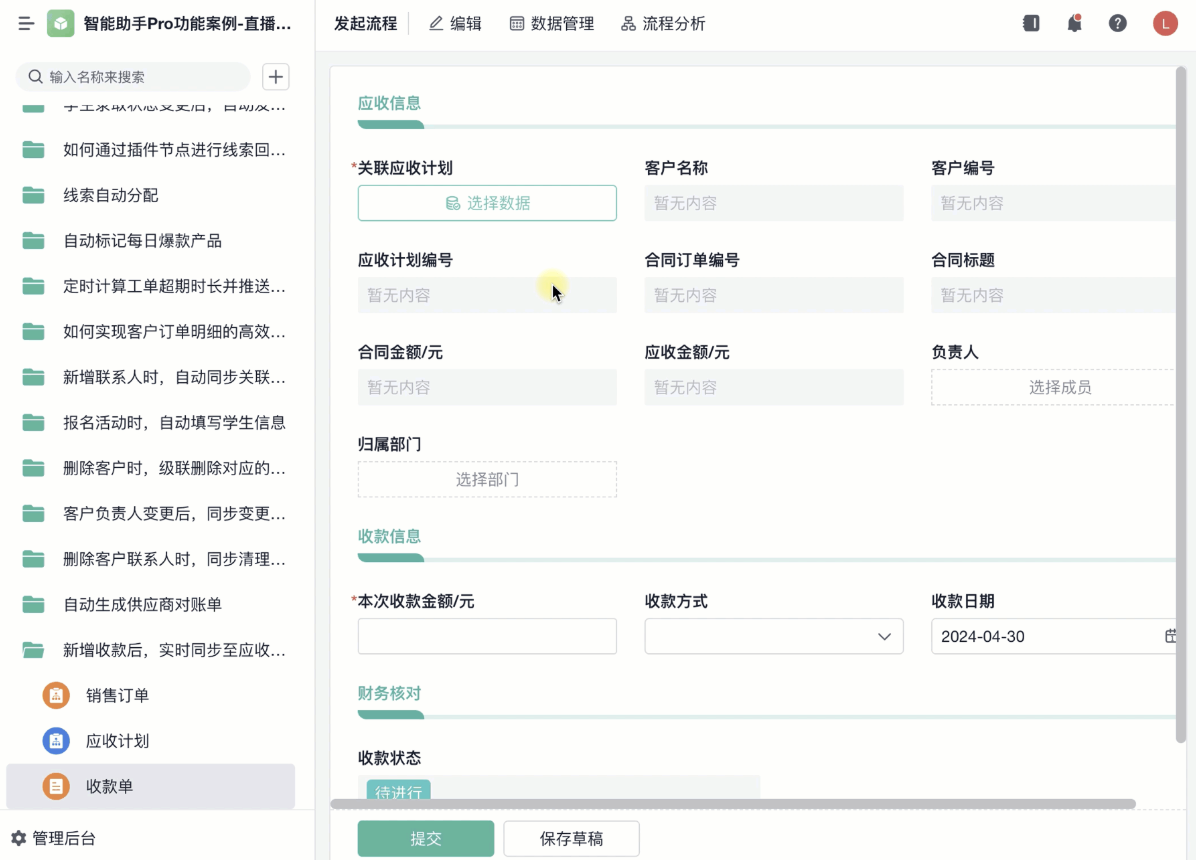Open the 数据管理 tab
The width and height of the screenshot is (1196, 860).
551,24
